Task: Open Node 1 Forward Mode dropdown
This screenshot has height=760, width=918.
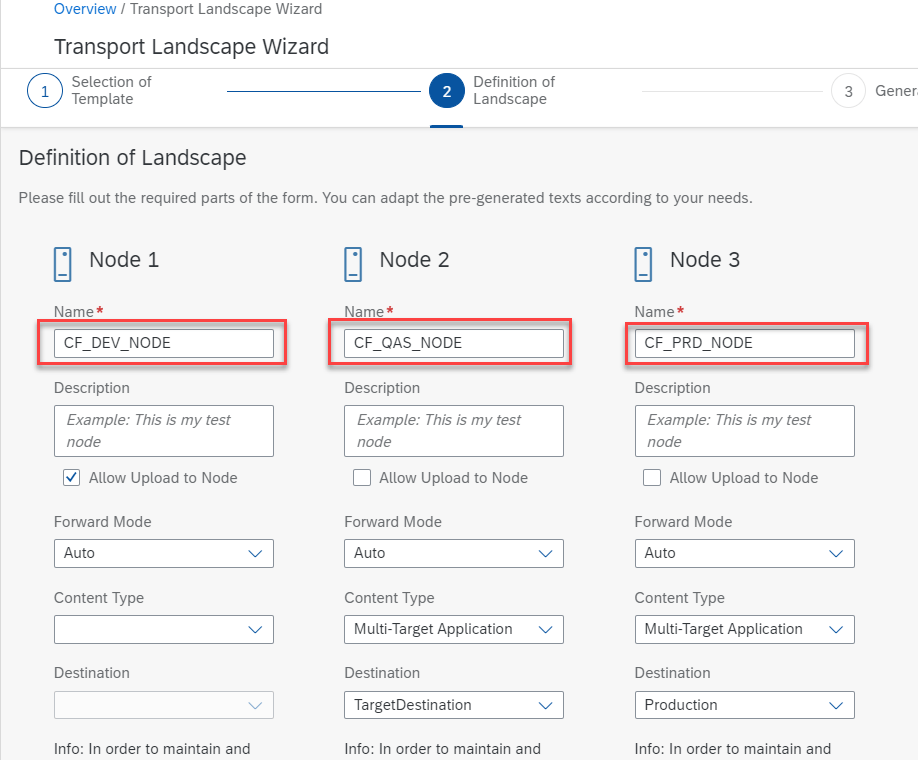Action: tap(163, 553)
